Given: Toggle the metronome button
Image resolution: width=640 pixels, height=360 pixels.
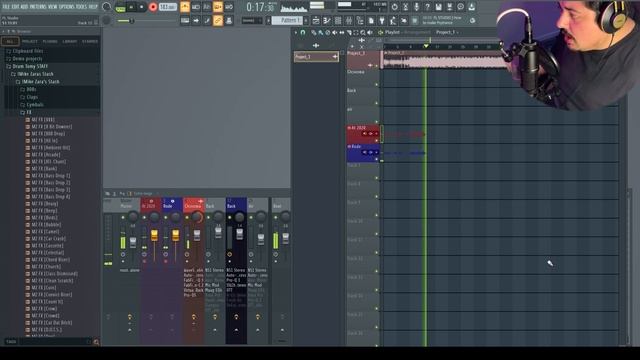Looking at the screenshot, I should (185, 7).
